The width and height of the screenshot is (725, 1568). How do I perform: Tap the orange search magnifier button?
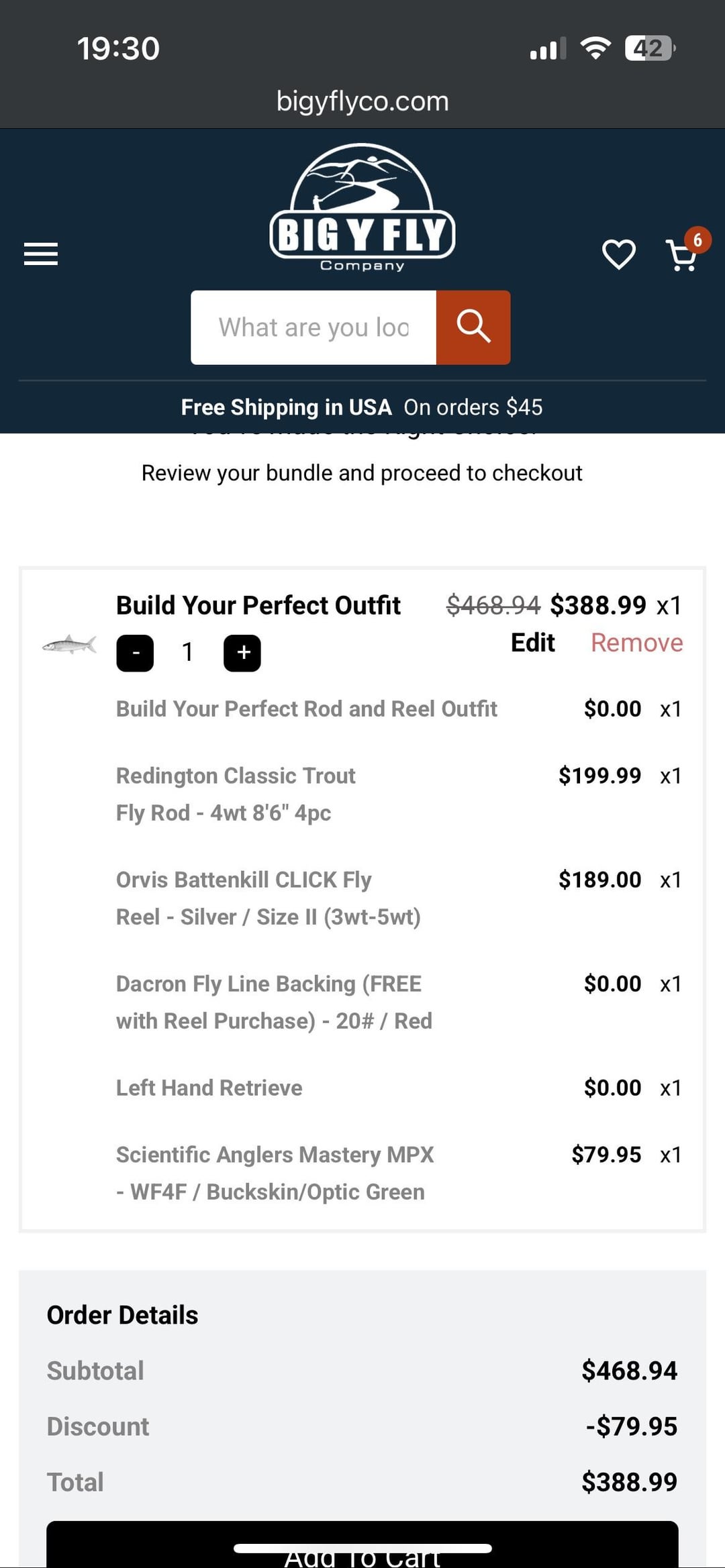tap(473, 327)
